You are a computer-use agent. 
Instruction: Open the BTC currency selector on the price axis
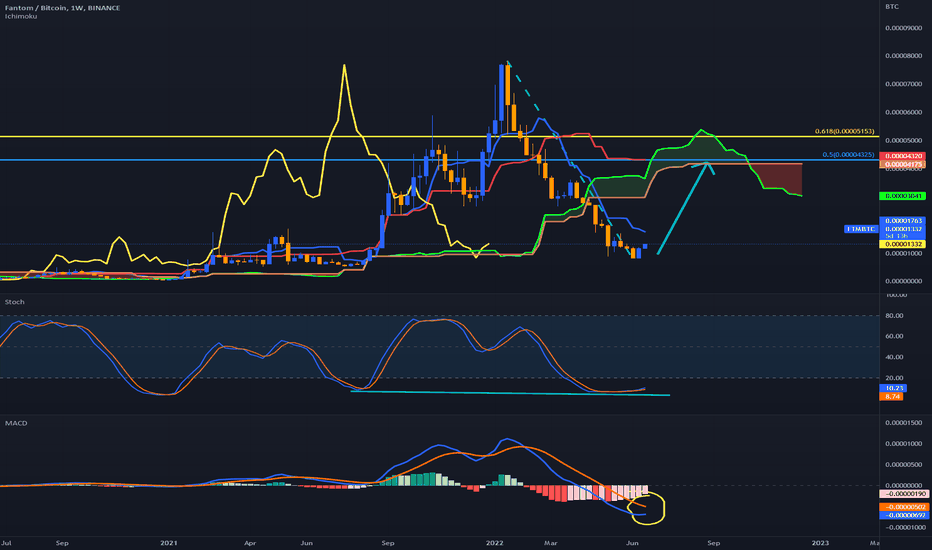[892, 7]
